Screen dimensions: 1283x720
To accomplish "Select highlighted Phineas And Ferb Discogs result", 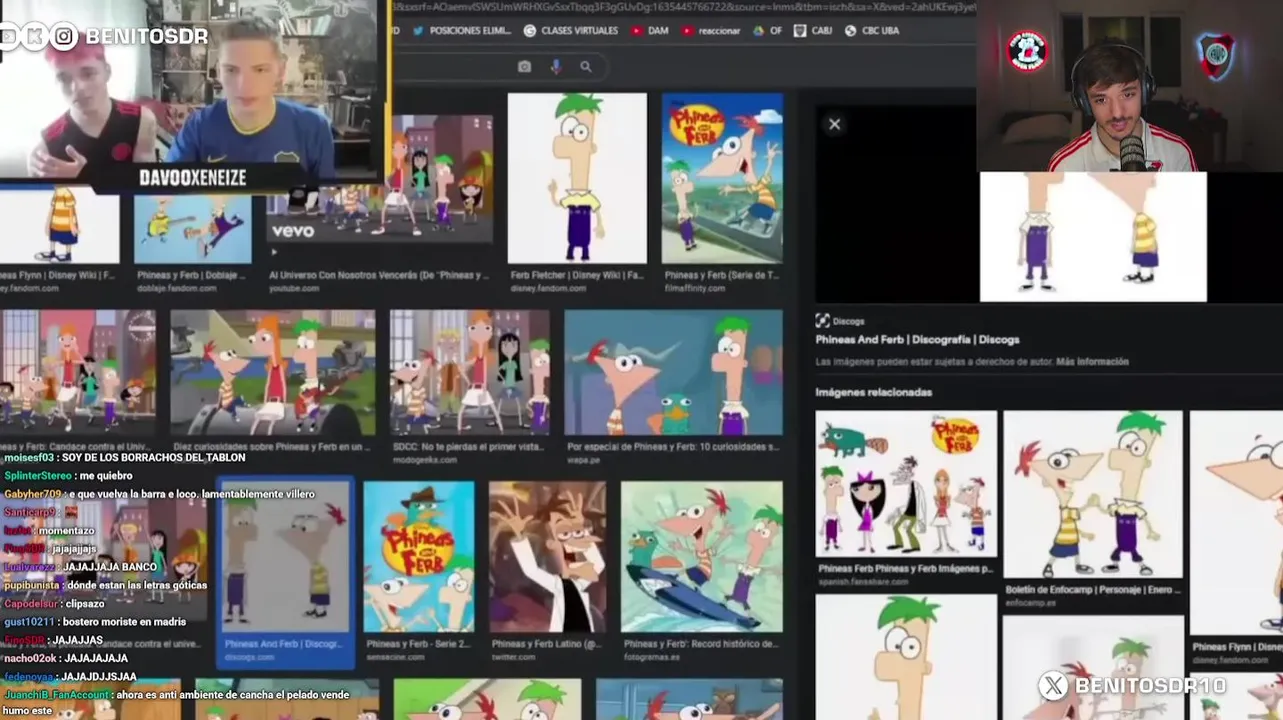I will point(286,573).
